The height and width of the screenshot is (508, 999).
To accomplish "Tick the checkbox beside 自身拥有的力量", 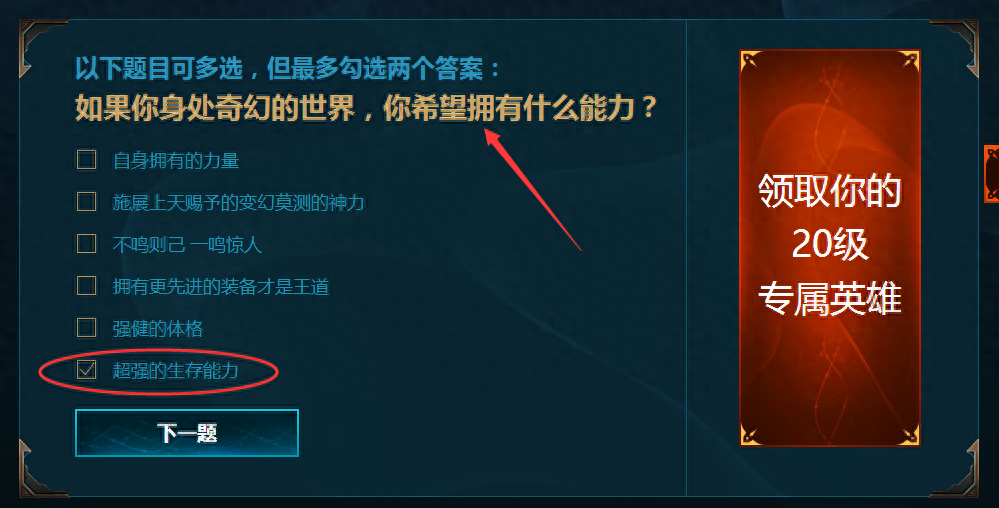I will [x=87, y=159].
